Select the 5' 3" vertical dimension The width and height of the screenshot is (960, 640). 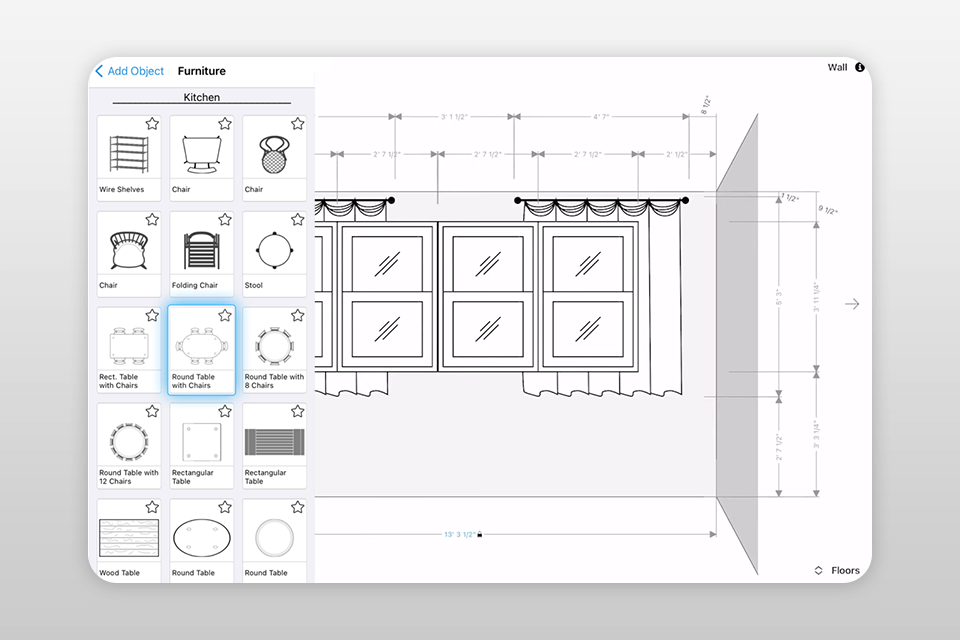click(x=779, y=298)
